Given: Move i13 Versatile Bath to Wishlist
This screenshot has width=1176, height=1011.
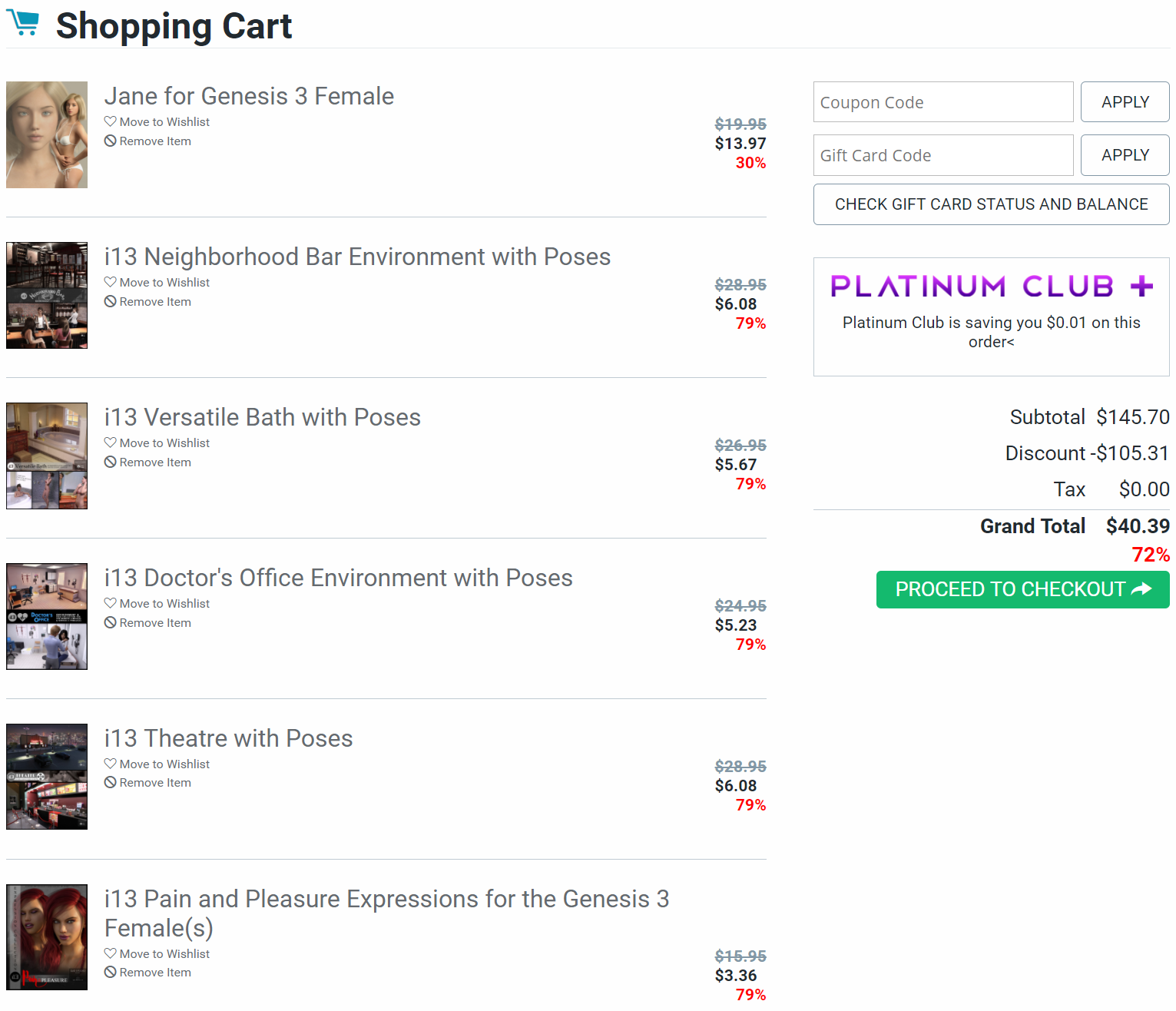Looking at the screenshot, I should [x=164, y=443].
